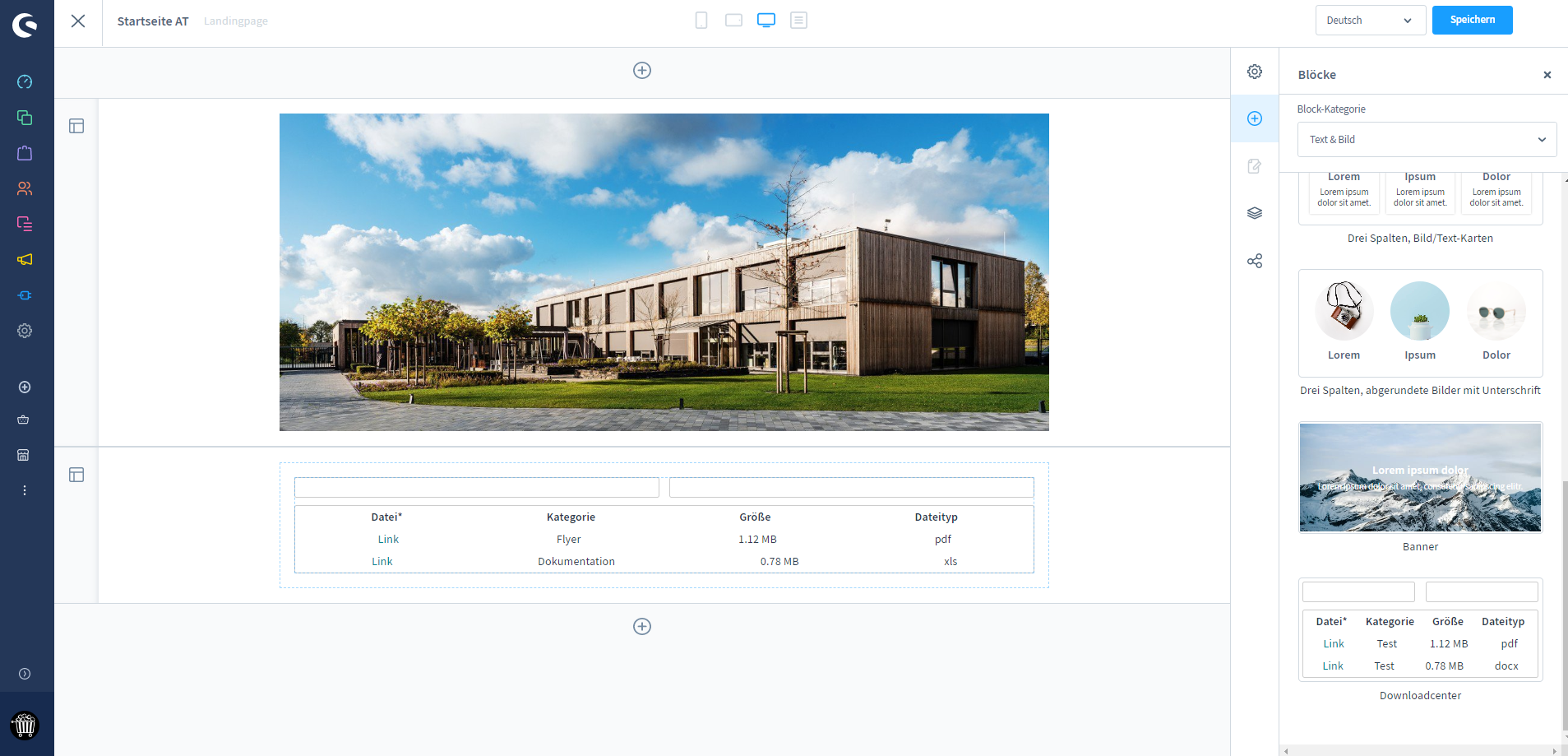The width and height of the screenshot is (1568, 756).
Task: Click the Landingpage type label
Action: (x=236, y=21)
